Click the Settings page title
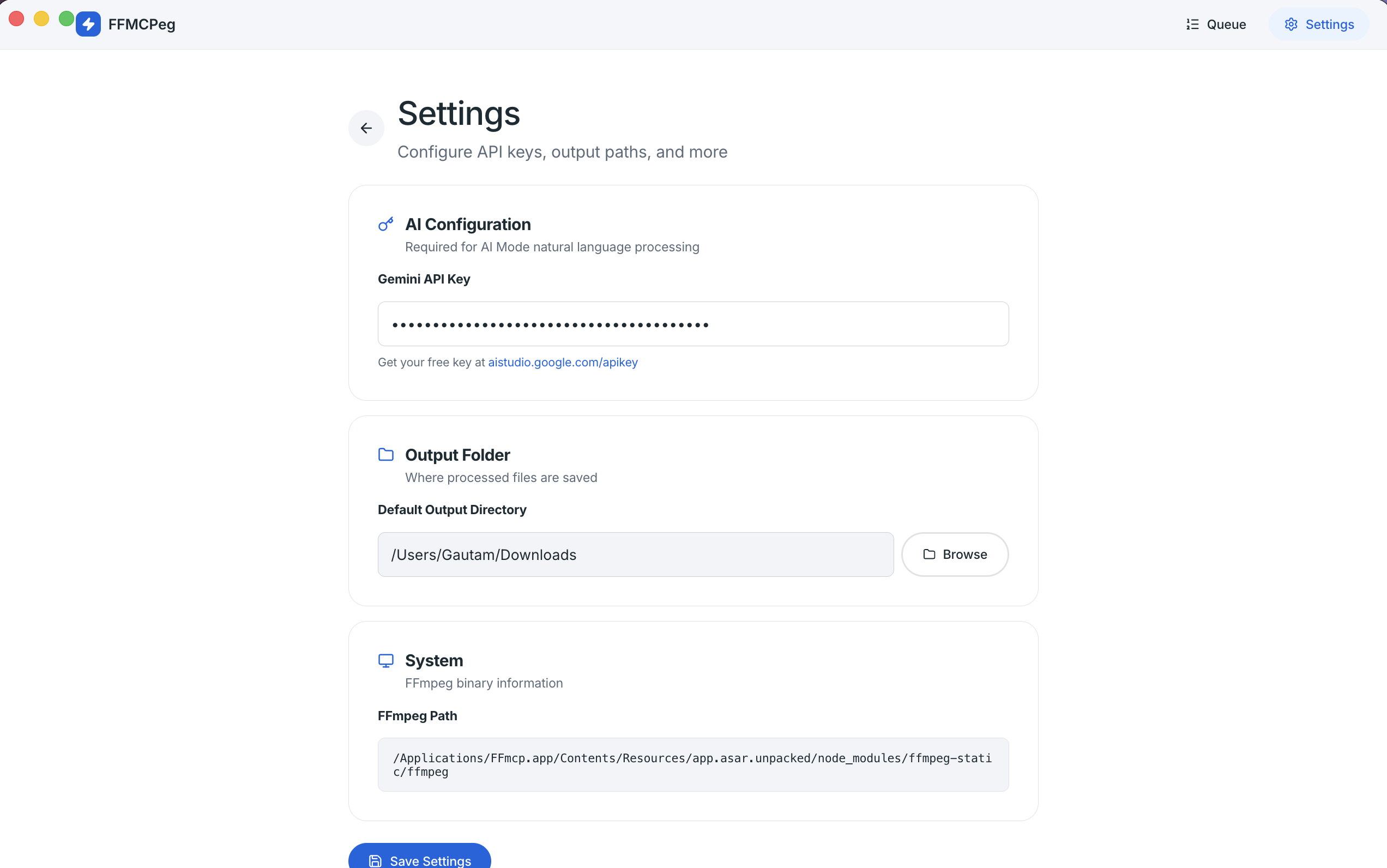This screenshot has width=1387, height=868. click(x=459, y=113)
